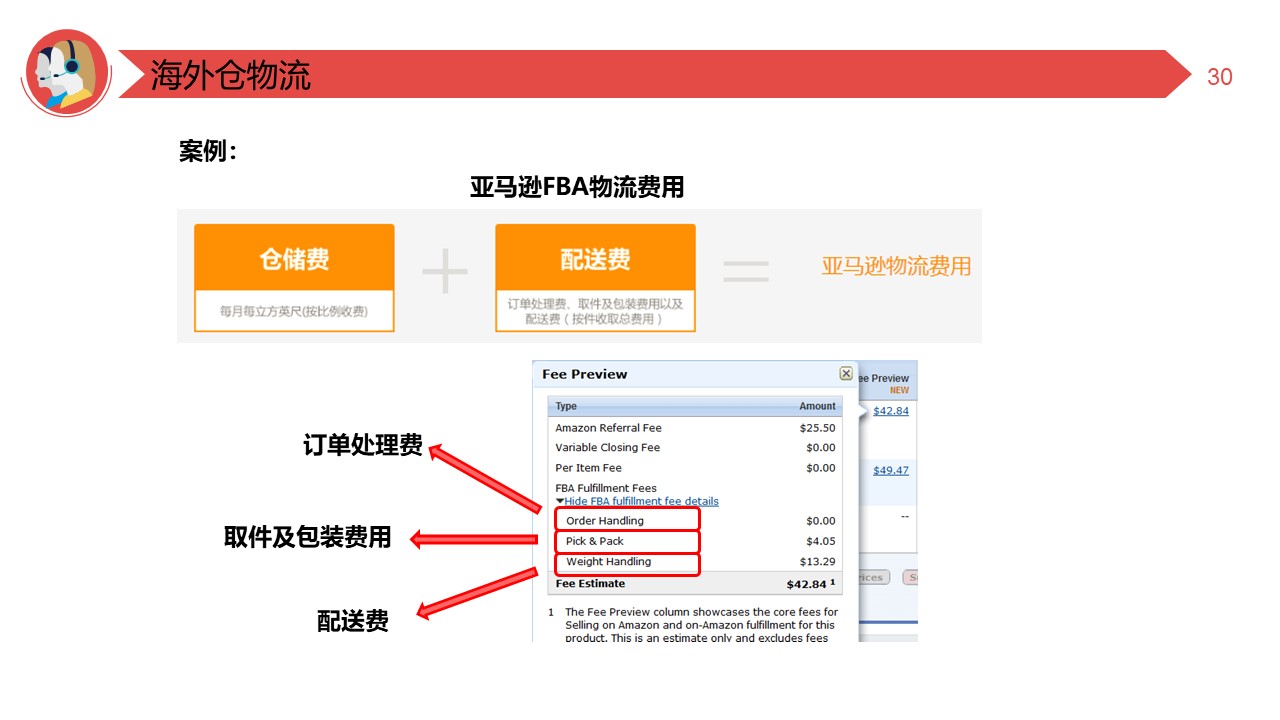This screenshot has width=1280, height=720.
Task: Click the Fee Preview popup title
Action: pyautogui.click(x=585, y=374)
